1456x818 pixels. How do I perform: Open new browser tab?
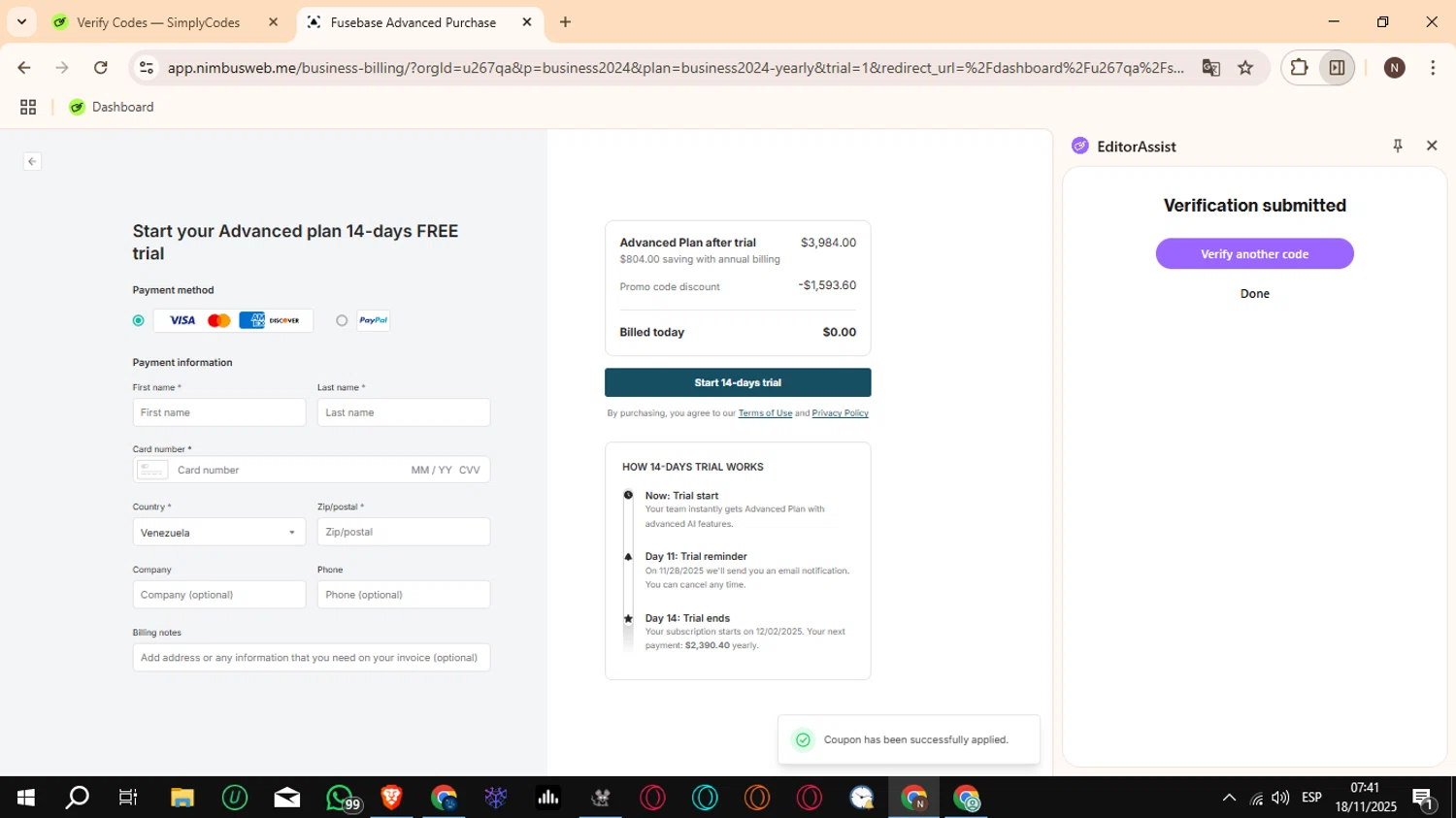click(x=565, y=22)
